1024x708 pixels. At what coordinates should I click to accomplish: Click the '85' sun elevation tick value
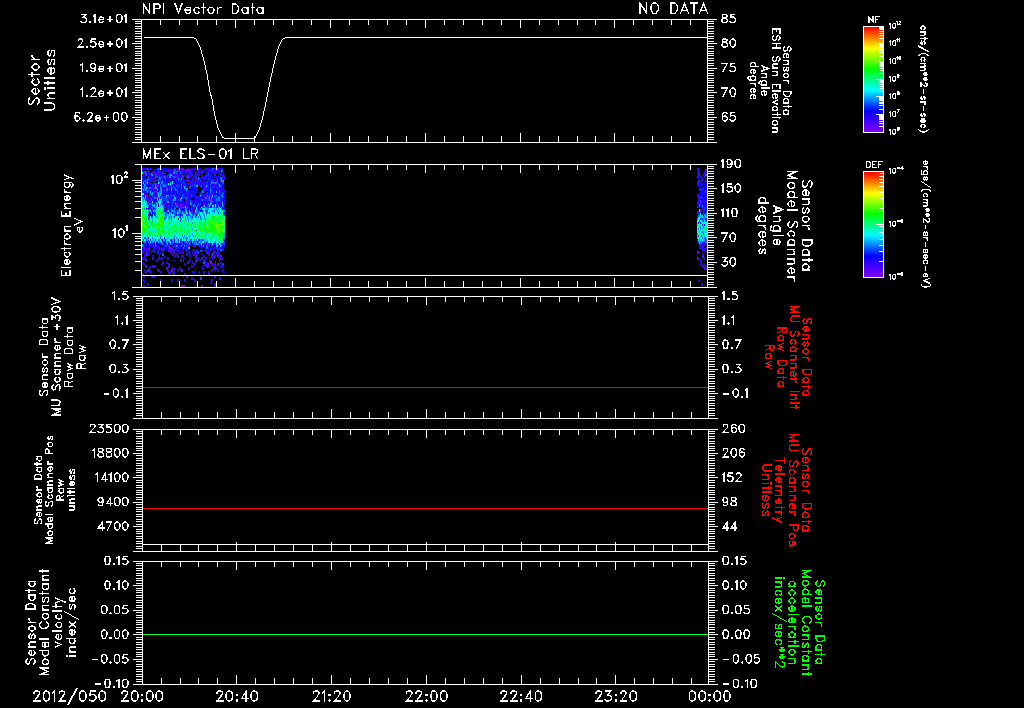tap(729, 18)
